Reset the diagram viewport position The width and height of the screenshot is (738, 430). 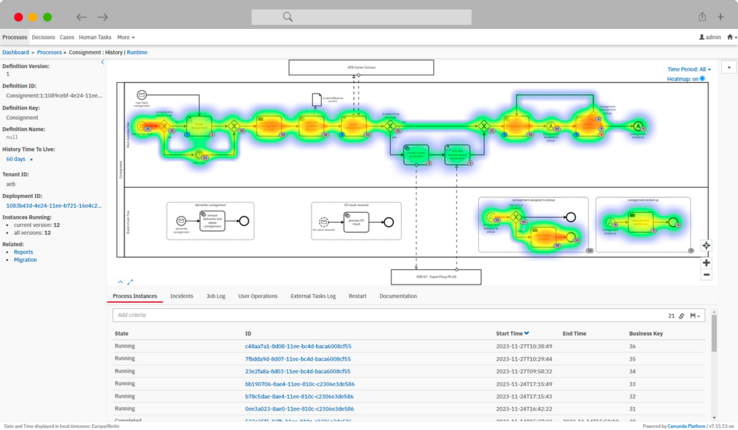tap(707, 245)
